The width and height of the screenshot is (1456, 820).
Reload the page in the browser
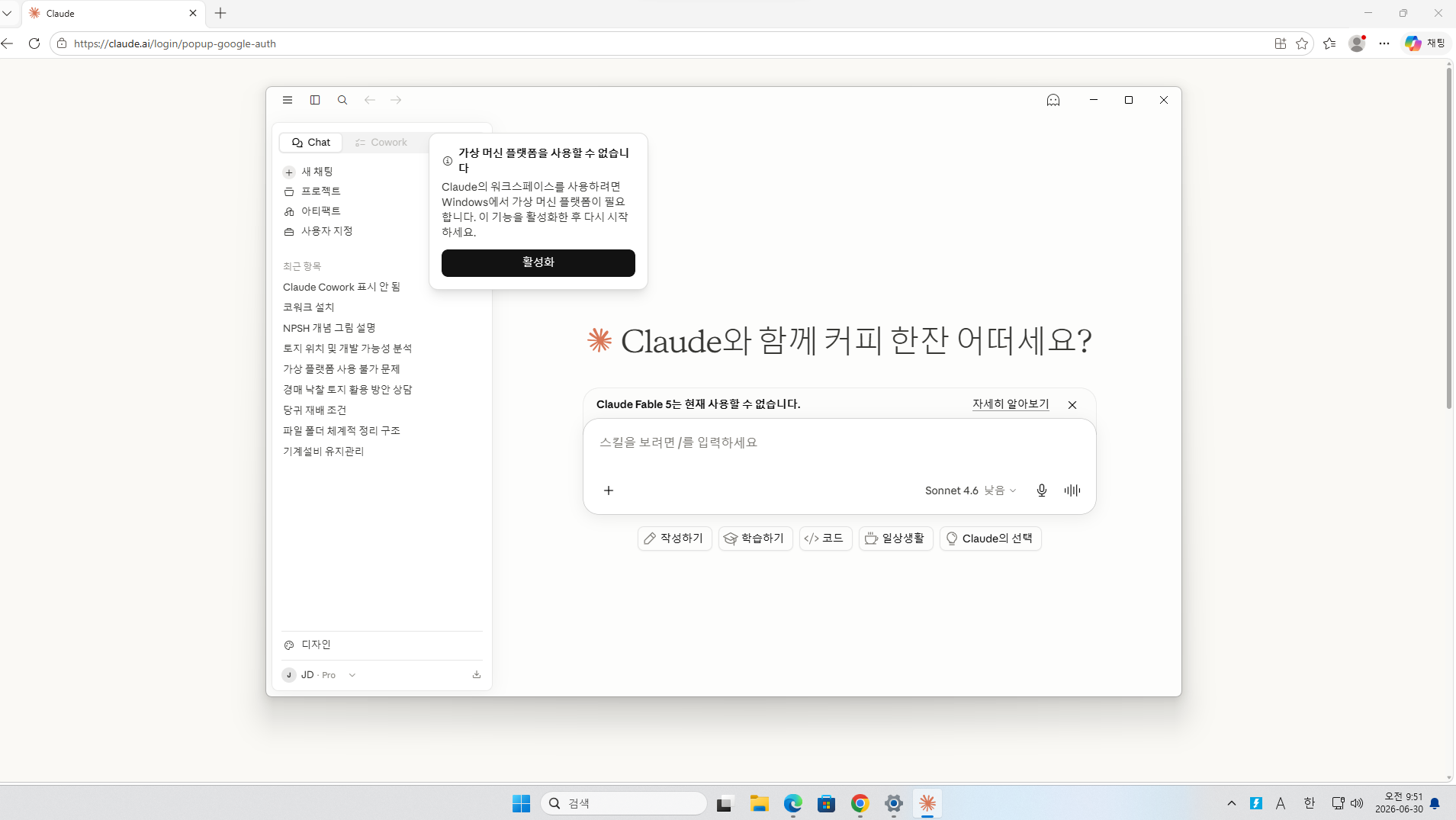point(34,43)
